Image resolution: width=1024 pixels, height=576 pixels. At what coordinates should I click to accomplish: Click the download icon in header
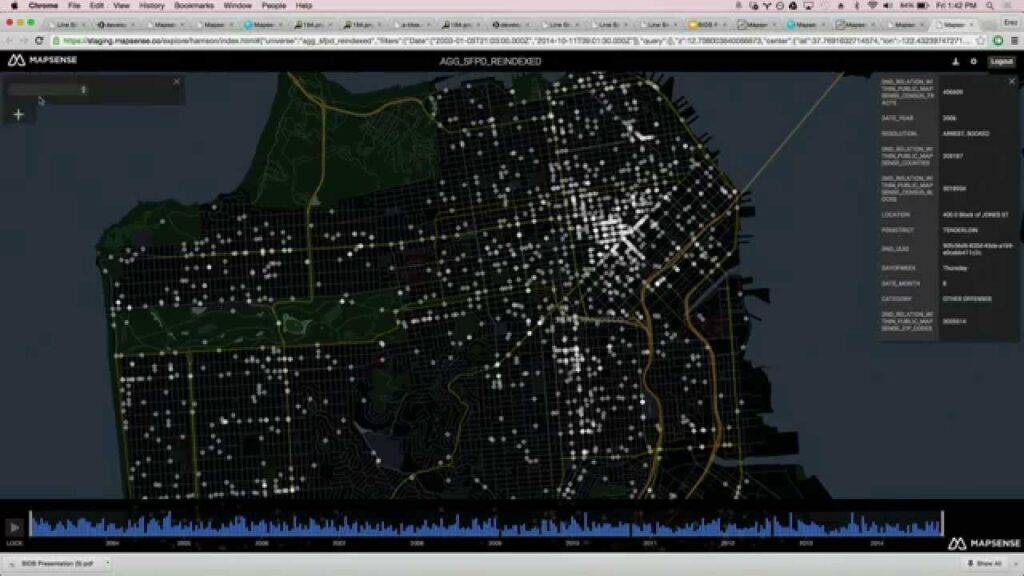(x=954, y=62)
